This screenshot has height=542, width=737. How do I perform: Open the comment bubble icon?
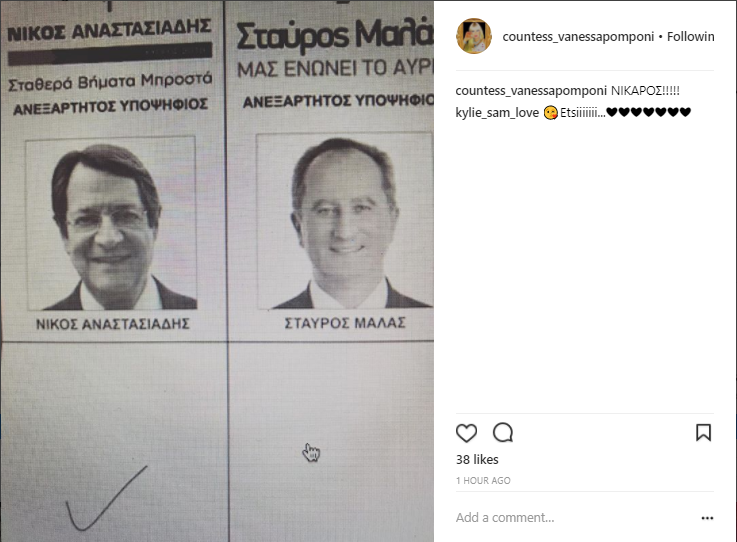click(x=503, y=432)
